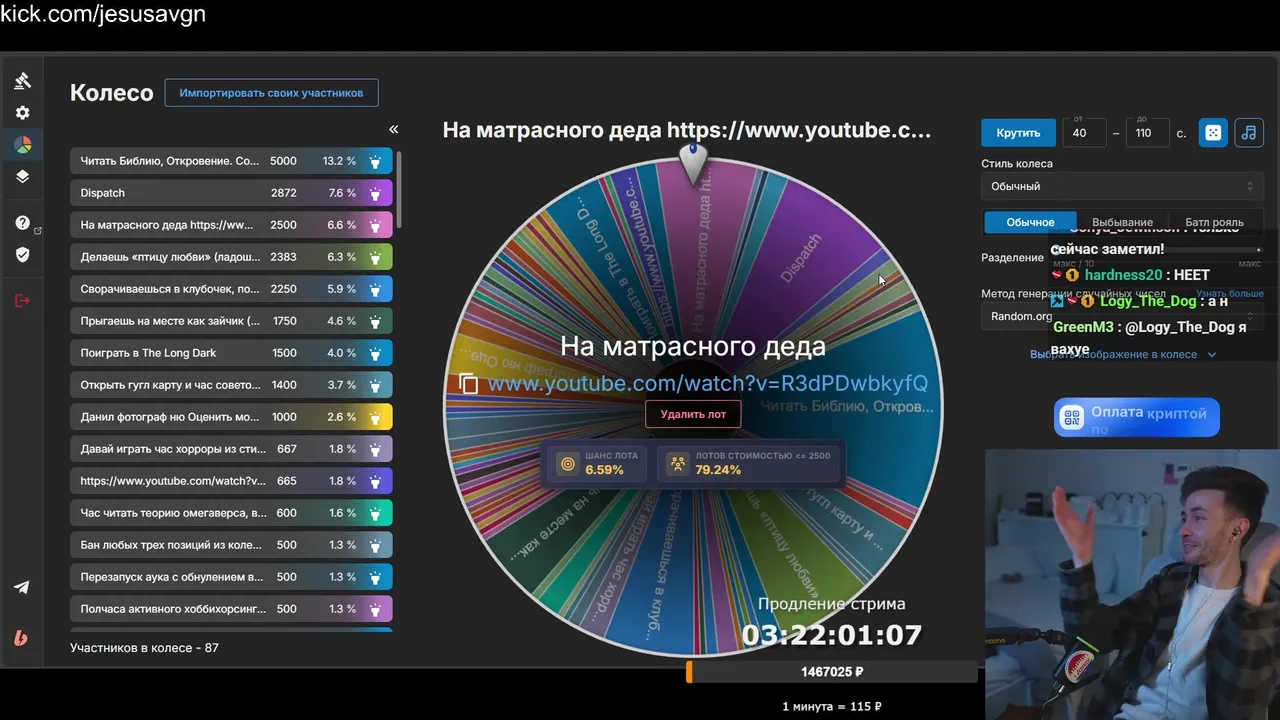This screenshot has width=1280, height=720.
Task: Toggle the music note sound button
Action: click(1249, 132)
